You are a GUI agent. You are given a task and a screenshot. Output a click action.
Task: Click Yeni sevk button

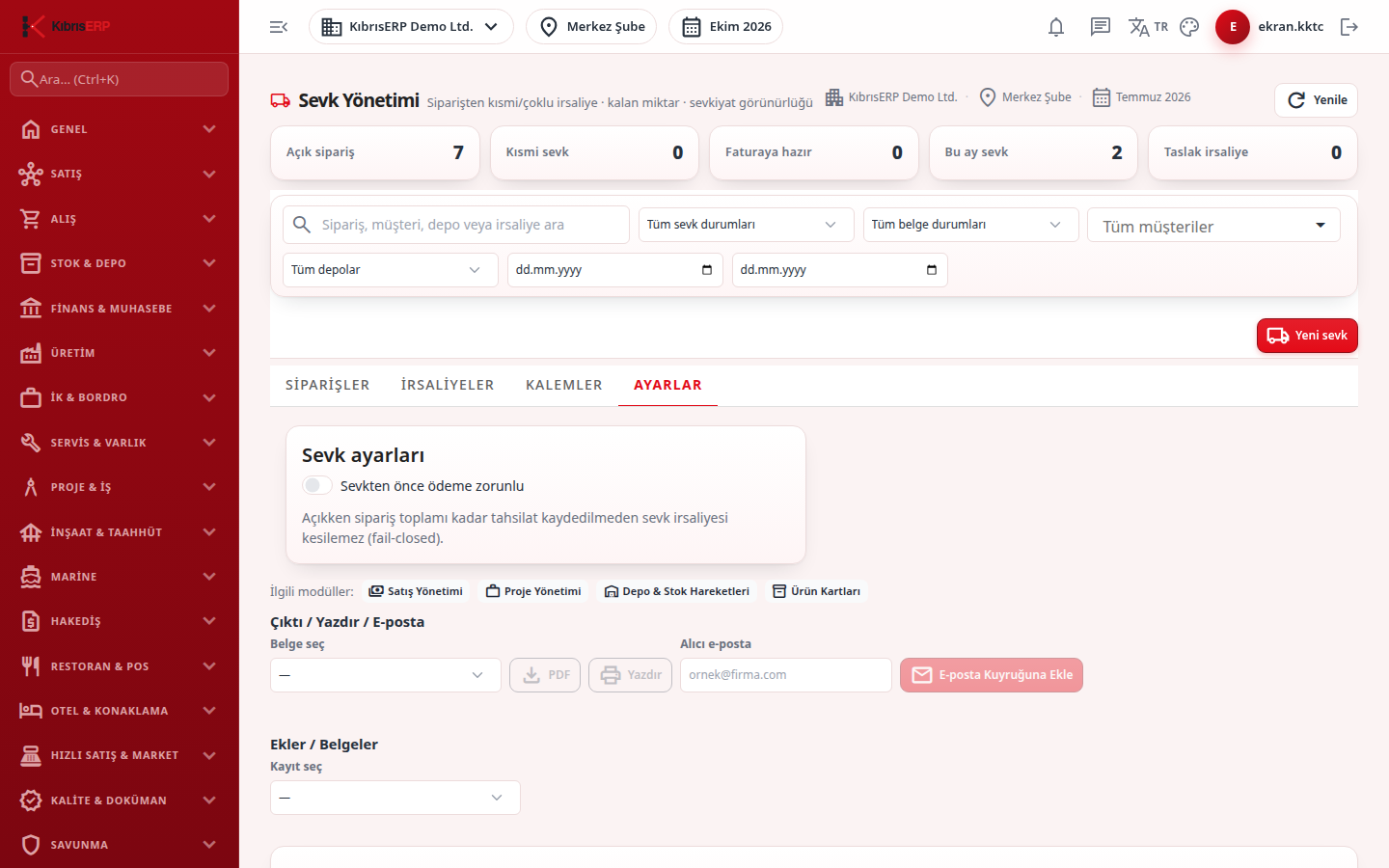pyautogui.click(x=1307, y=336)
